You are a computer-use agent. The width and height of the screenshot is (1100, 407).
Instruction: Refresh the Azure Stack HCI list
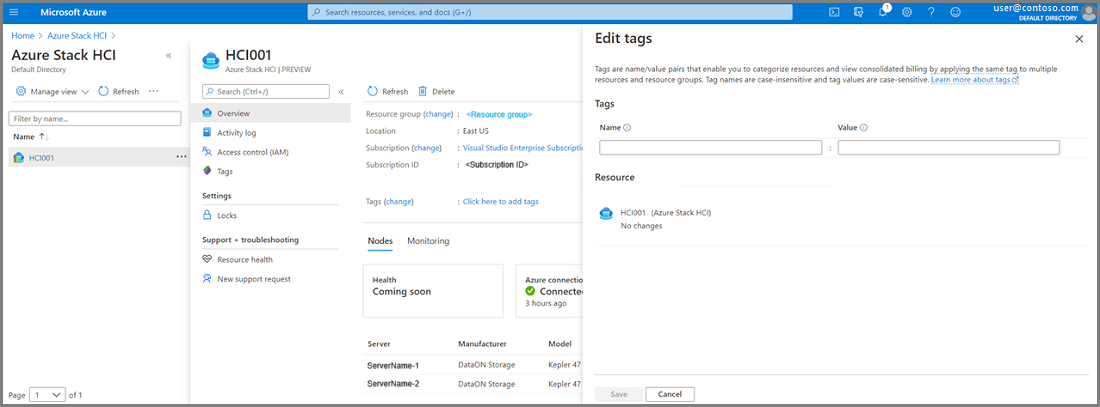[x=119, y=91]
